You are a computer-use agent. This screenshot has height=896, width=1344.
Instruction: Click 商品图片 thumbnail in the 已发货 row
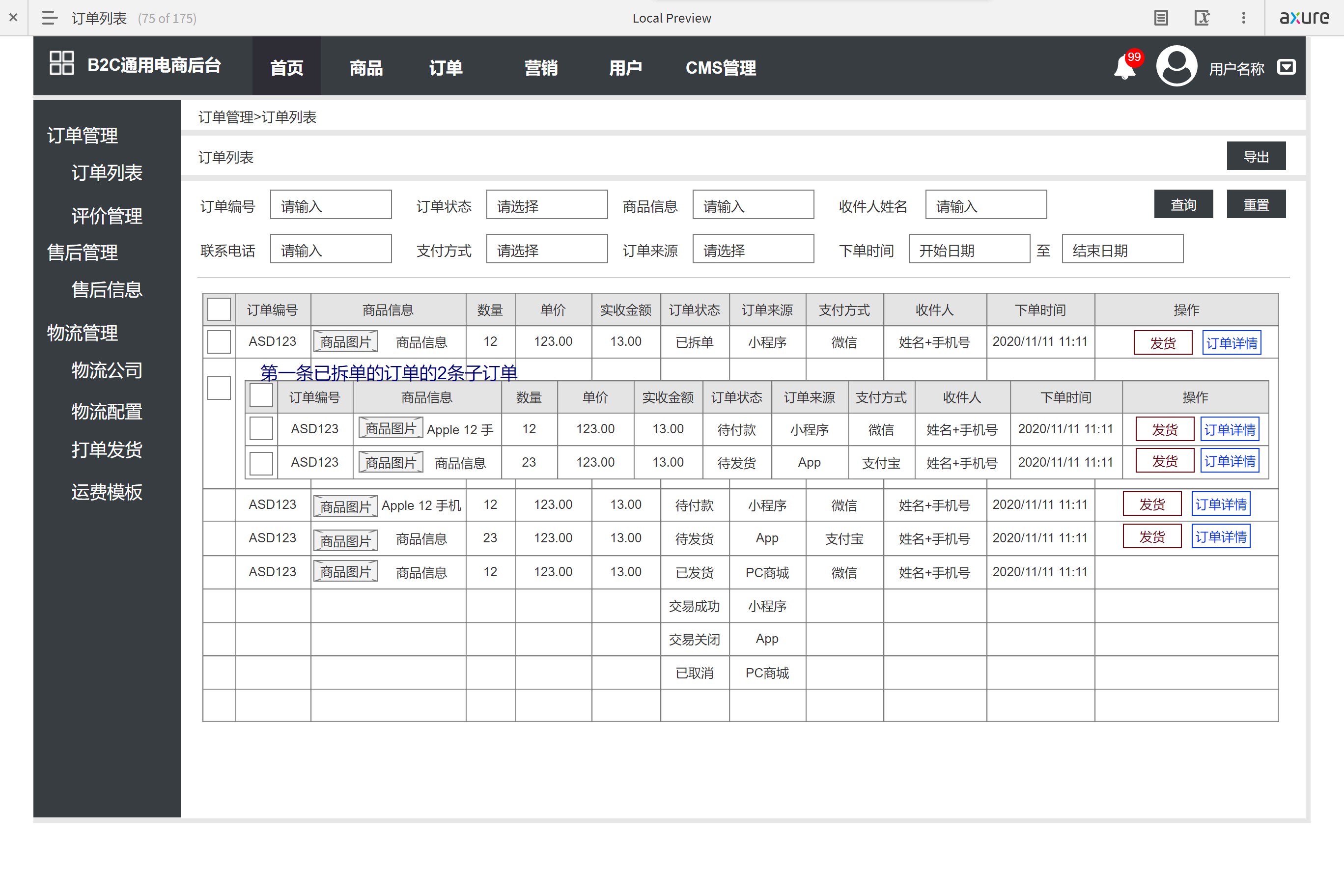pos(345,571)
